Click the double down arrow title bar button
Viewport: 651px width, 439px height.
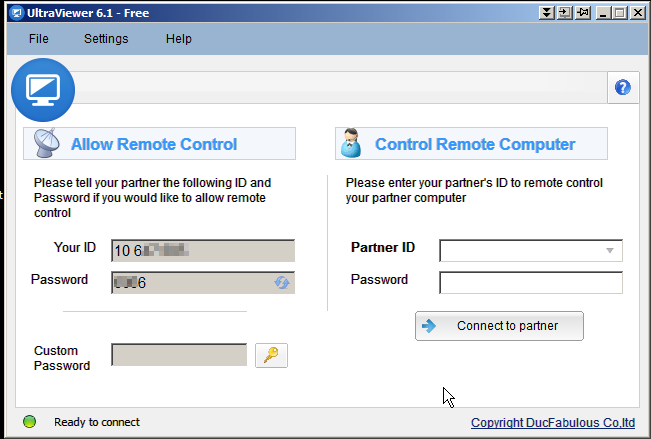(x=546, y=13)
